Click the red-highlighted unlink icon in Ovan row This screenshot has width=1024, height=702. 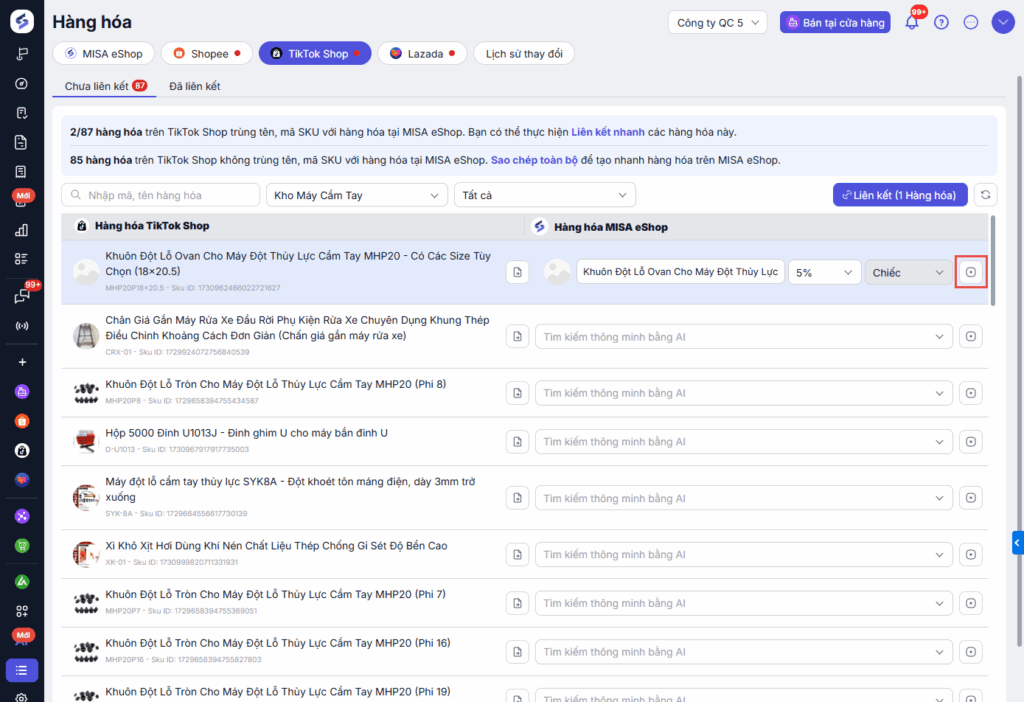click(x=971, y=272)
